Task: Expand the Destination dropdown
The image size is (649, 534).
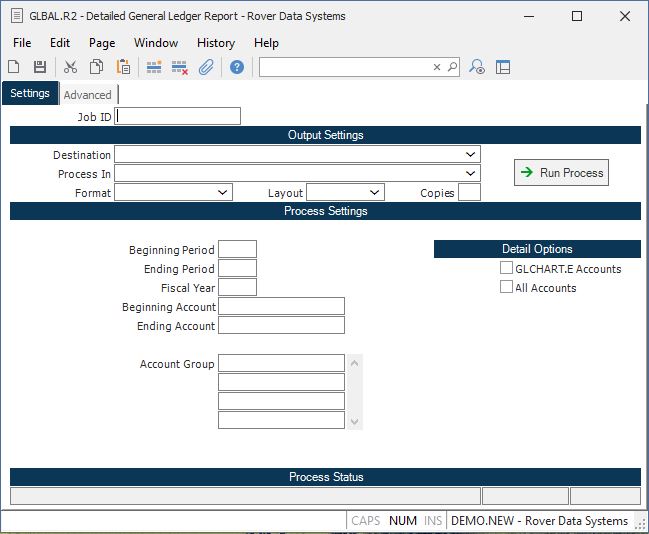Action: 470,155
